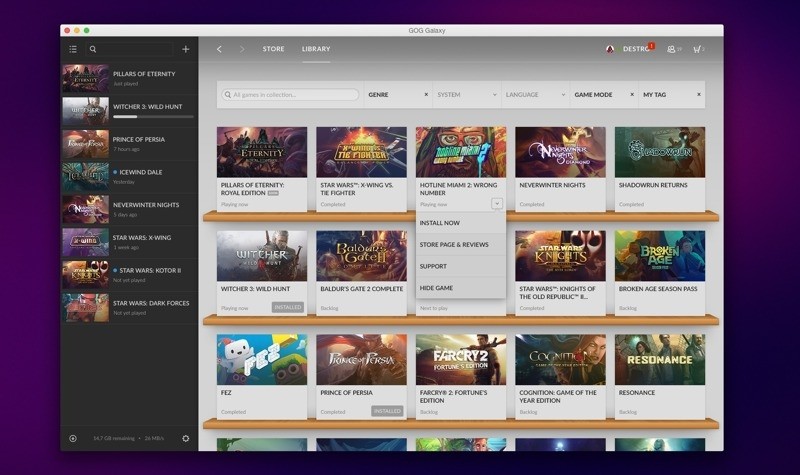
Task: Focus the 'All games in collection' search field
Action: coord(290,94)
